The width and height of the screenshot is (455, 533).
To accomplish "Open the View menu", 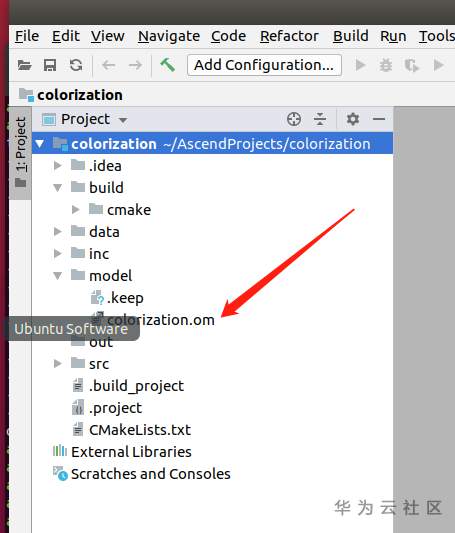I will click(x=107, y=36).
